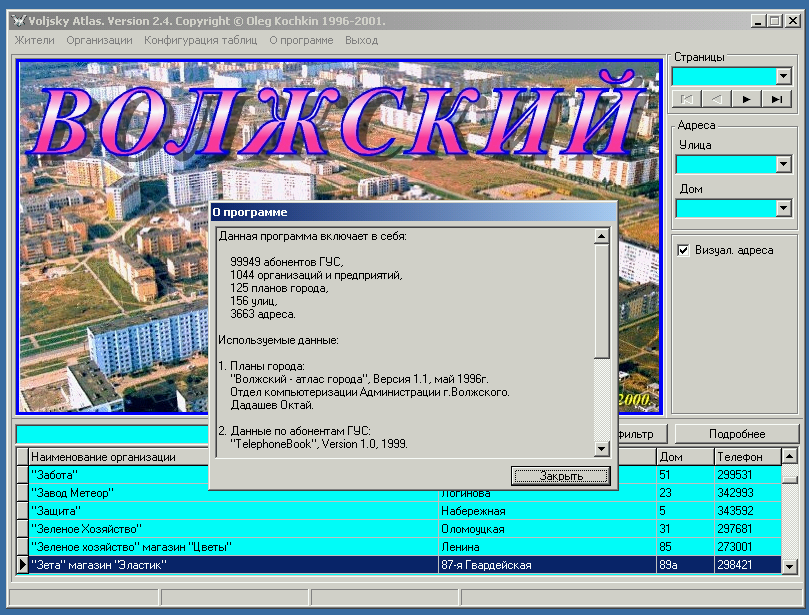Open the Конфигурация таблиц menu
This screenshot has height=615, width=809.
coord(200,40)
